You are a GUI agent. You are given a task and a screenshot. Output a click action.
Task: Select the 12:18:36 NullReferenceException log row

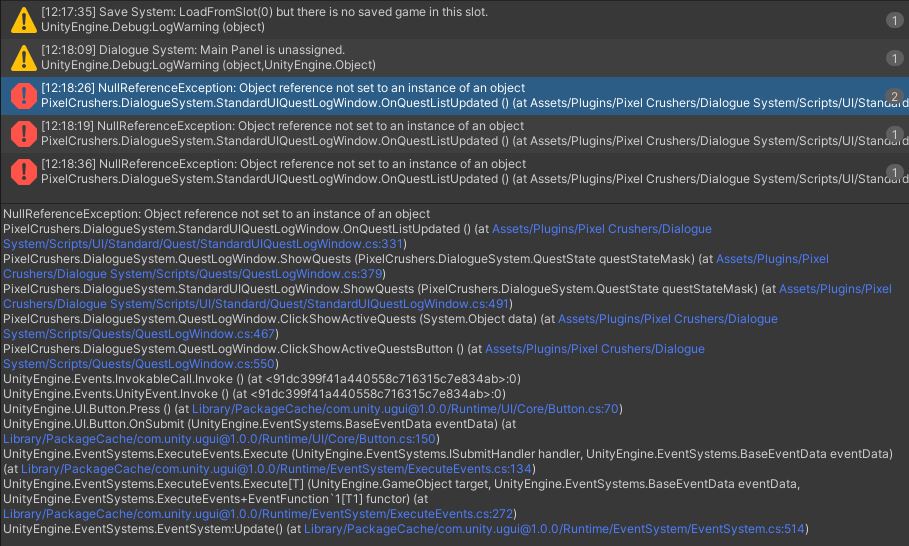pyautogui.click(x=454, y=172)
